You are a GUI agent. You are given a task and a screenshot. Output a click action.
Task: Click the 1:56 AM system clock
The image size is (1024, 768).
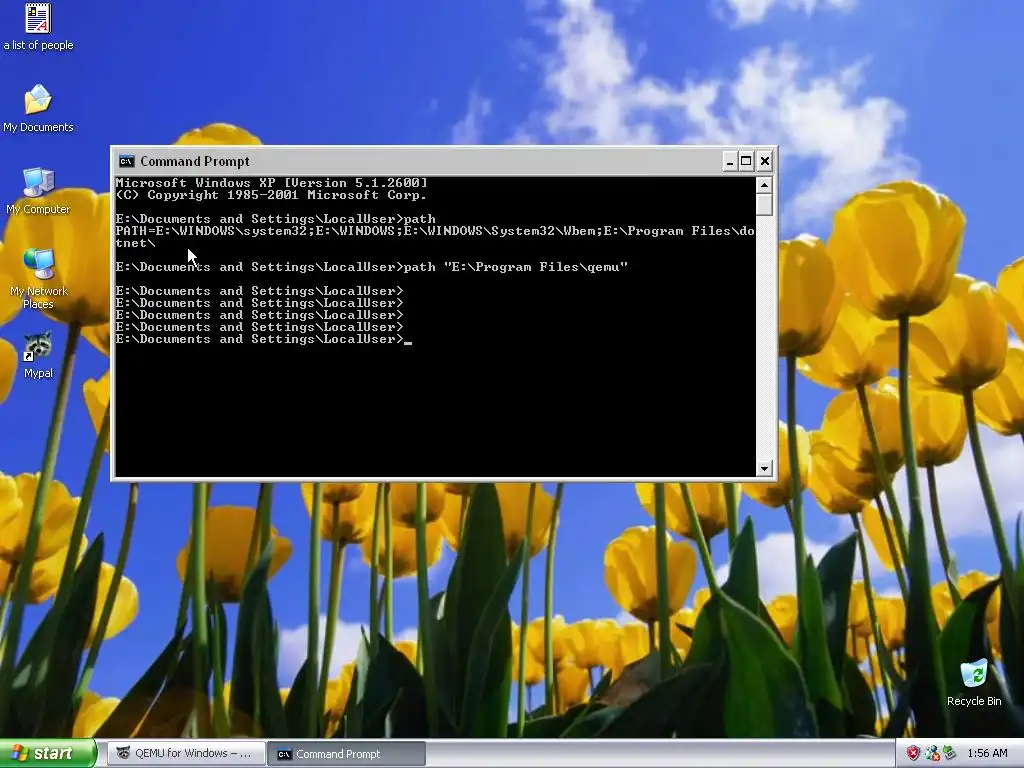[987, 753]
